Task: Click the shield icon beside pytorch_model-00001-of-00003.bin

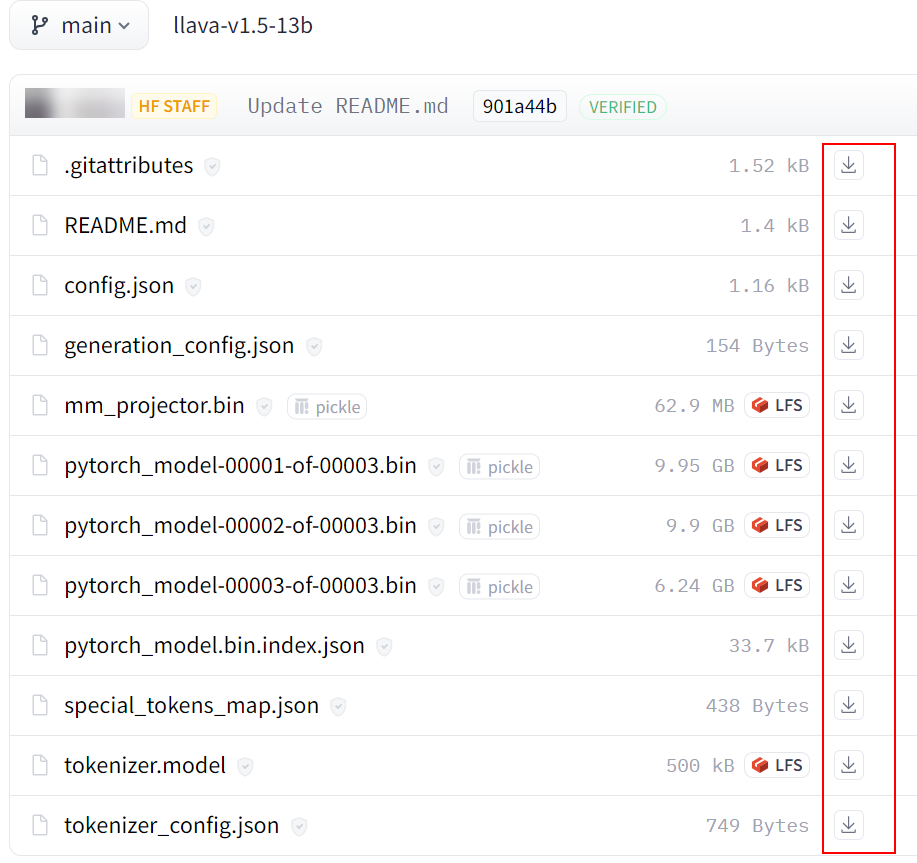Action: coord(436,467)
